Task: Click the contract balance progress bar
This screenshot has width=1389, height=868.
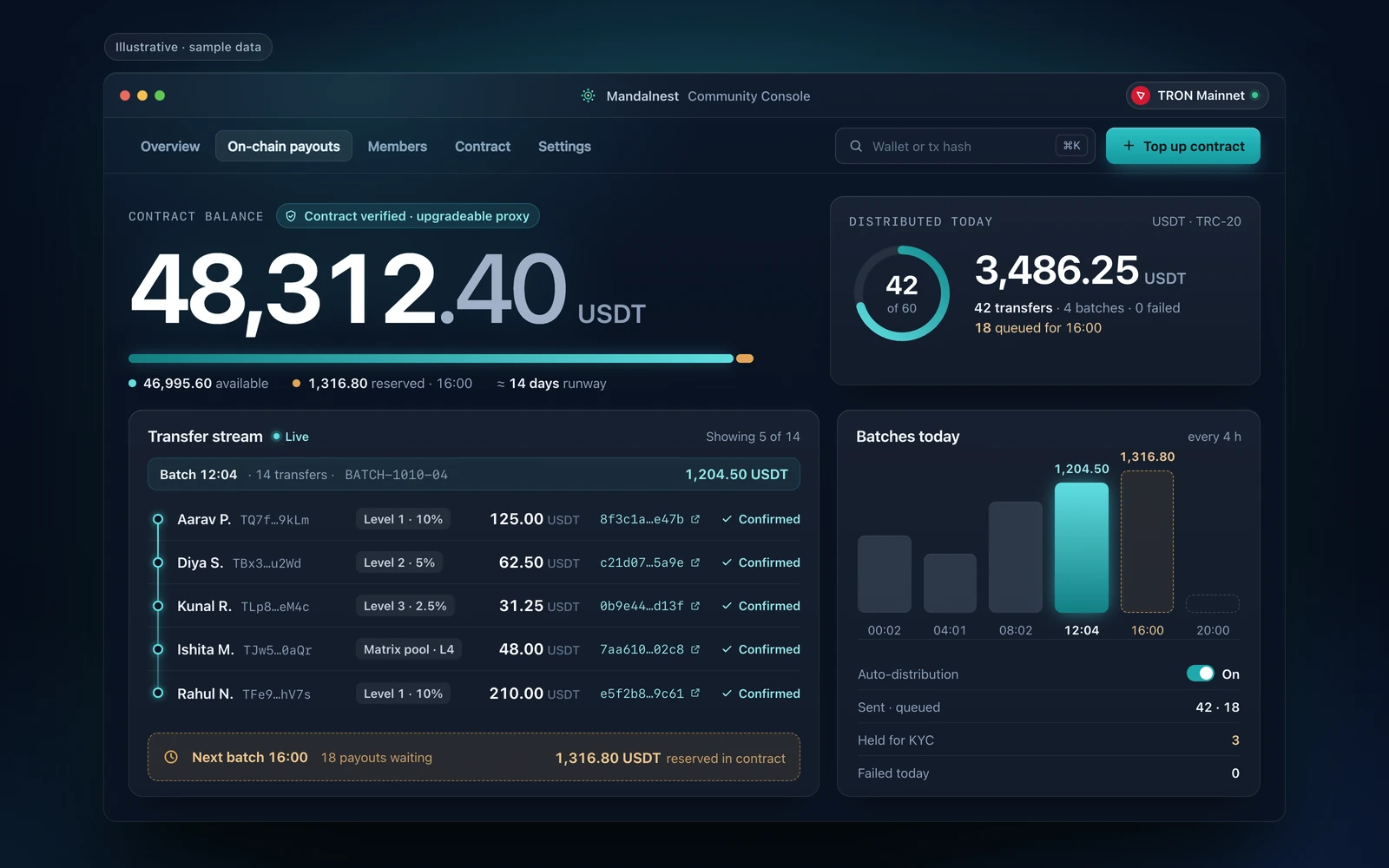Action: click(x=441, y=358)
